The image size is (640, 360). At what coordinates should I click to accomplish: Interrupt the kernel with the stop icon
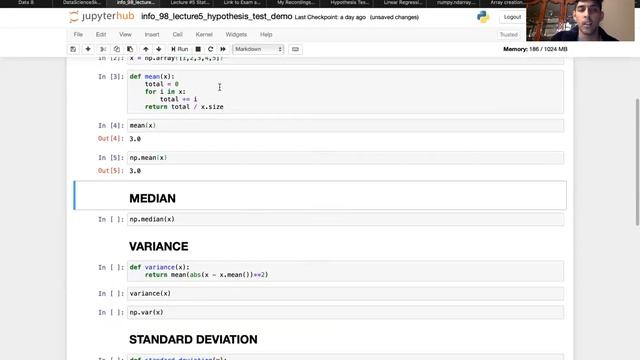click(x=198, y=49)
